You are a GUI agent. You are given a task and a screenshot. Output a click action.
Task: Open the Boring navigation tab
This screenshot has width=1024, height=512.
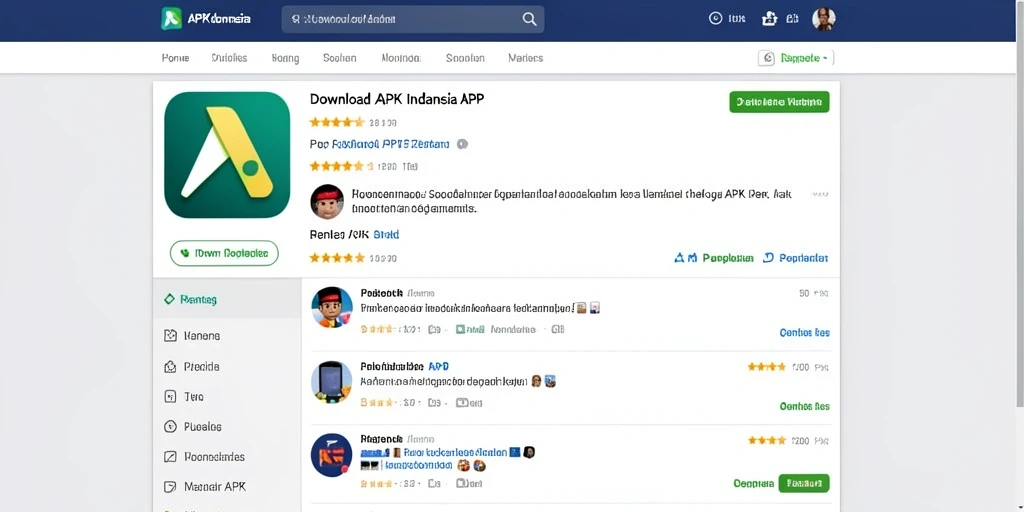click(x=285, y=58)
